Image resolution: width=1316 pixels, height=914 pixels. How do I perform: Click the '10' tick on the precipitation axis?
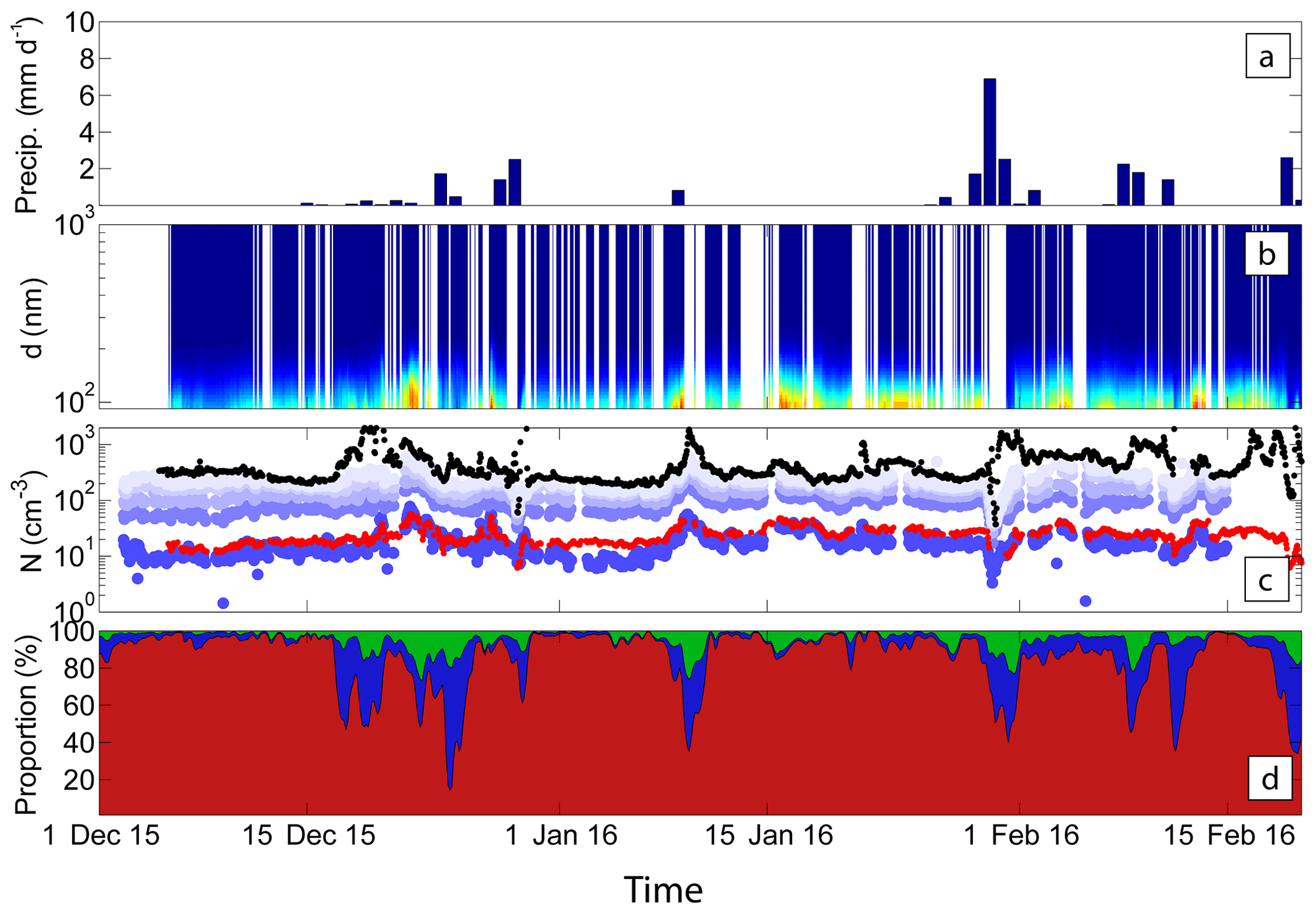click(x=79, y=23)
